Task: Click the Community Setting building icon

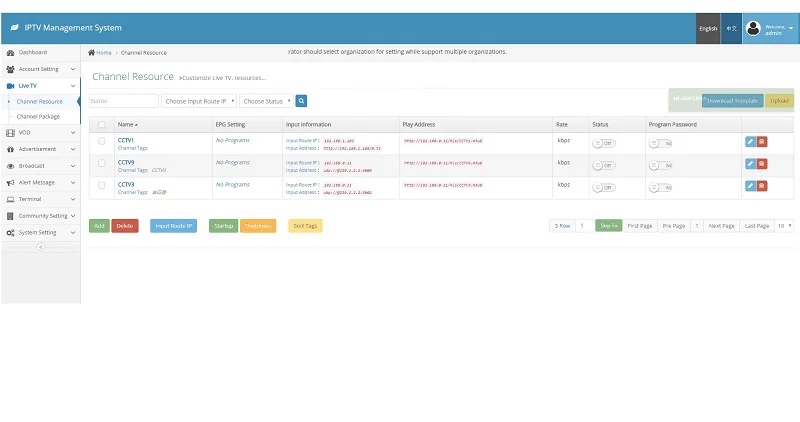Action: pyautogui.click(x=10, y=216)
